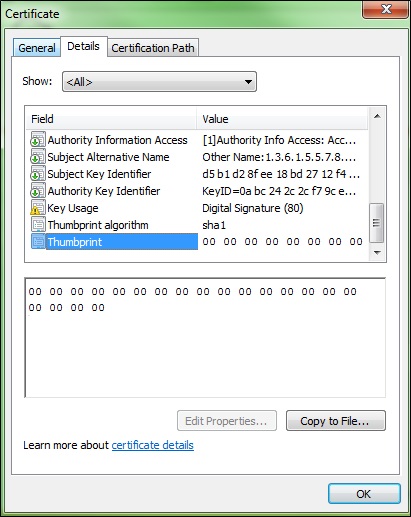The width and height of the screenshot is (411, 517).
Task: Click the Subject Alternative Name field icon
Action: 38,157
